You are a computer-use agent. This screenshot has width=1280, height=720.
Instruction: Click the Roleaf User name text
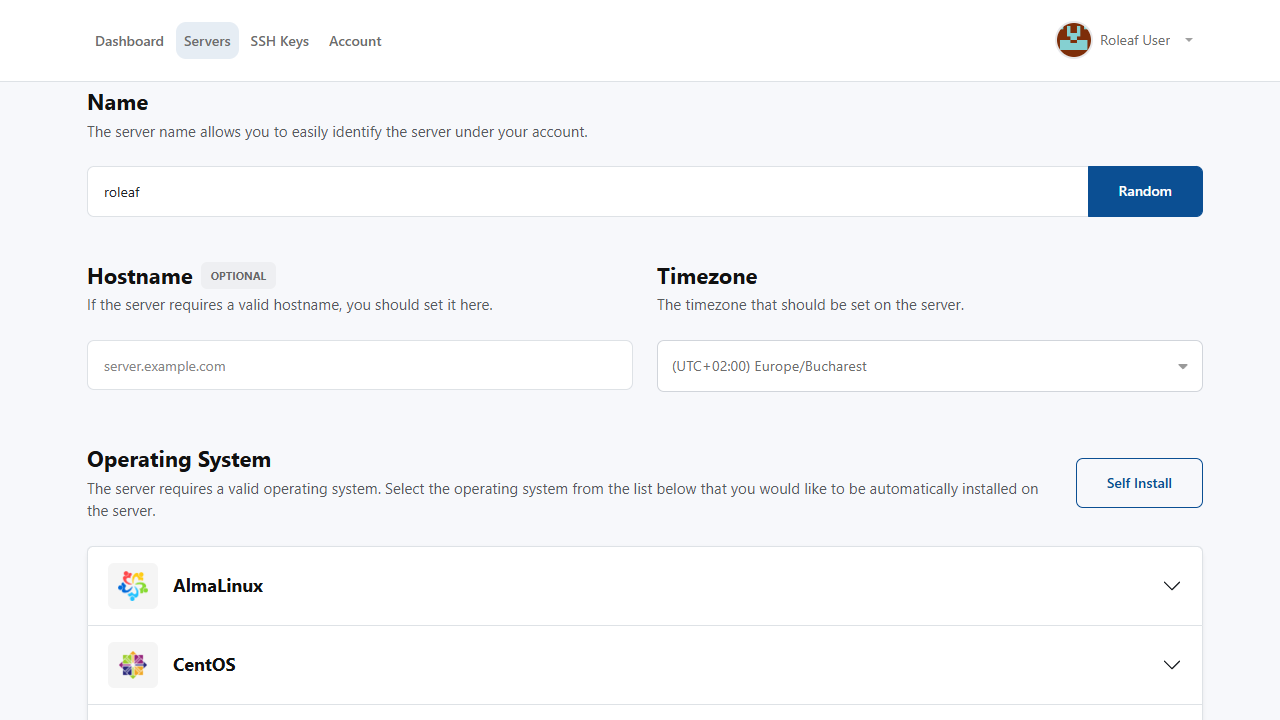coord(1135,41)
